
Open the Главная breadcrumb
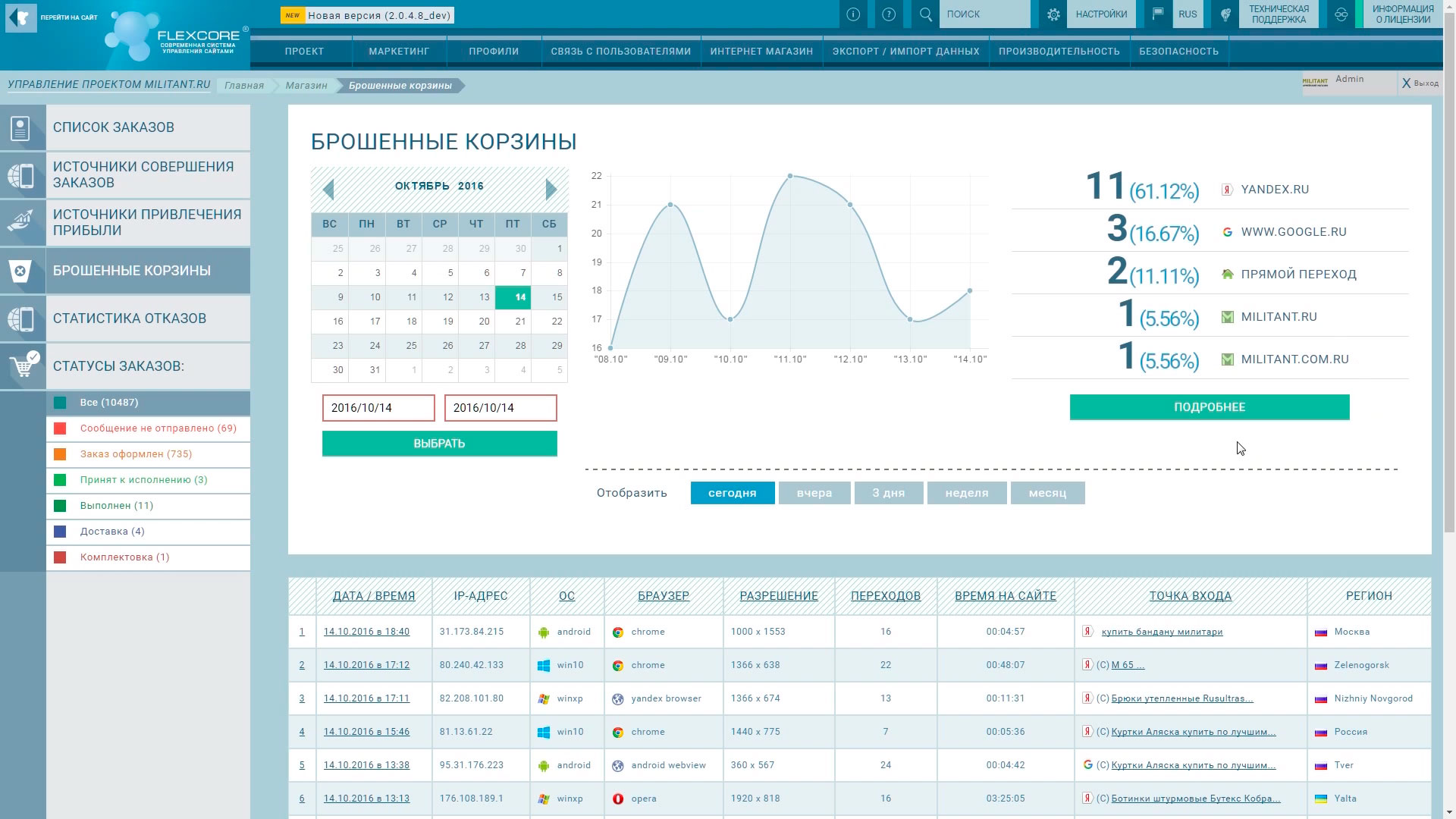click(x=244, y=86)
